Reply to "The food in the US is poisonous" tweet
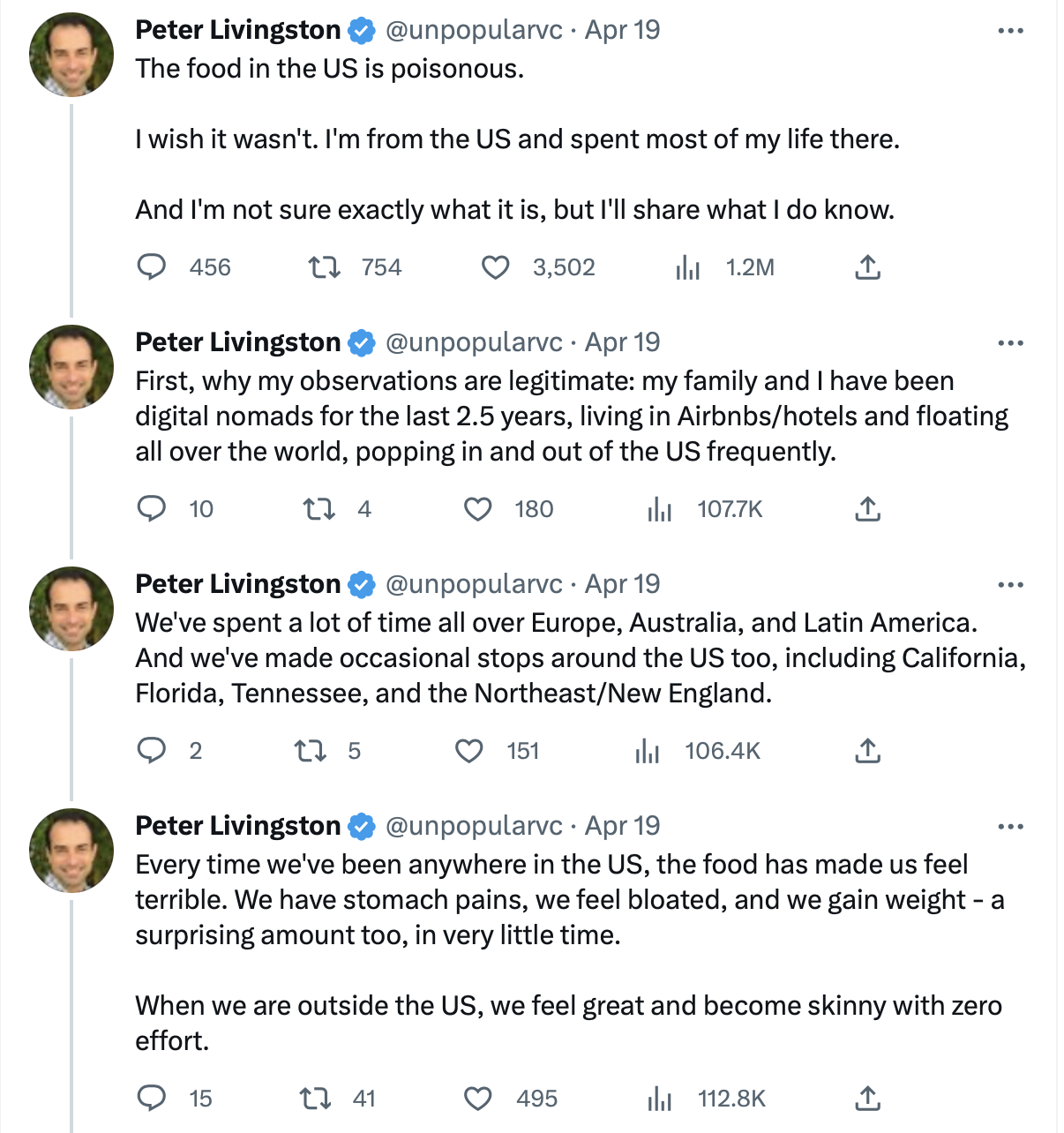Image resolution: width=1064 pixels, height=1133 pixels. [152, 266]
